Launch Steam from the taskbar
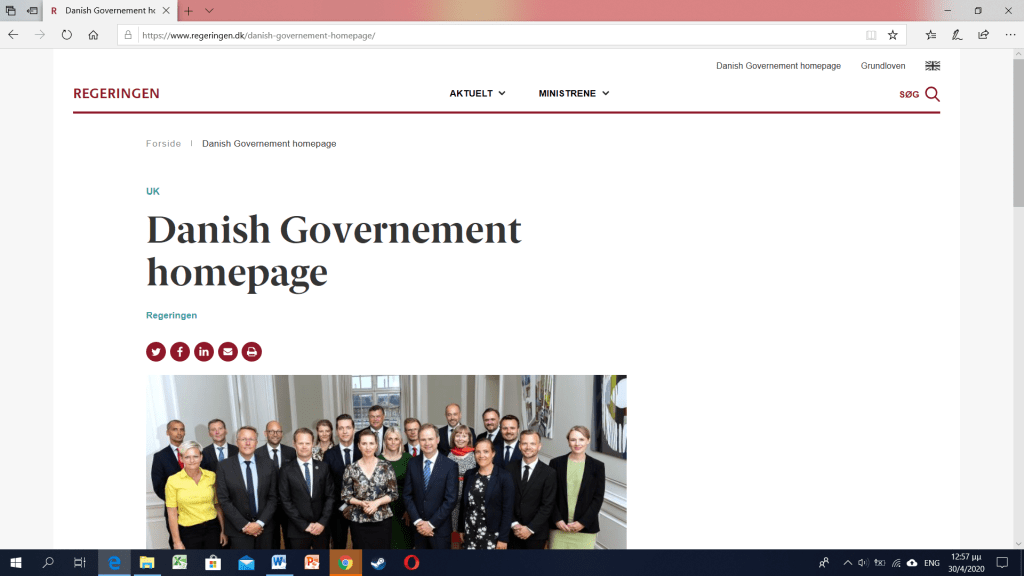1024x576 pixels. pos(378,563)
